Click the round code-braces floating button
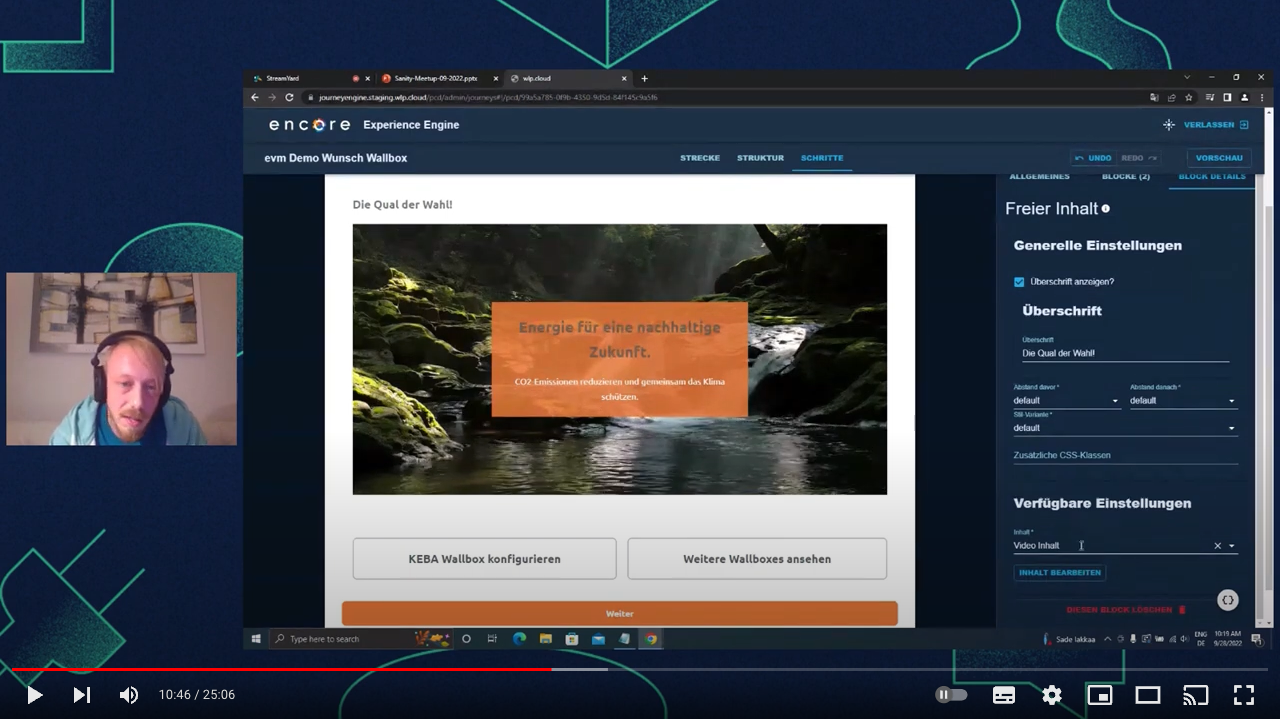This screenshot has width=1280, height=719. pyautogui.click(x=1228, y=600)
